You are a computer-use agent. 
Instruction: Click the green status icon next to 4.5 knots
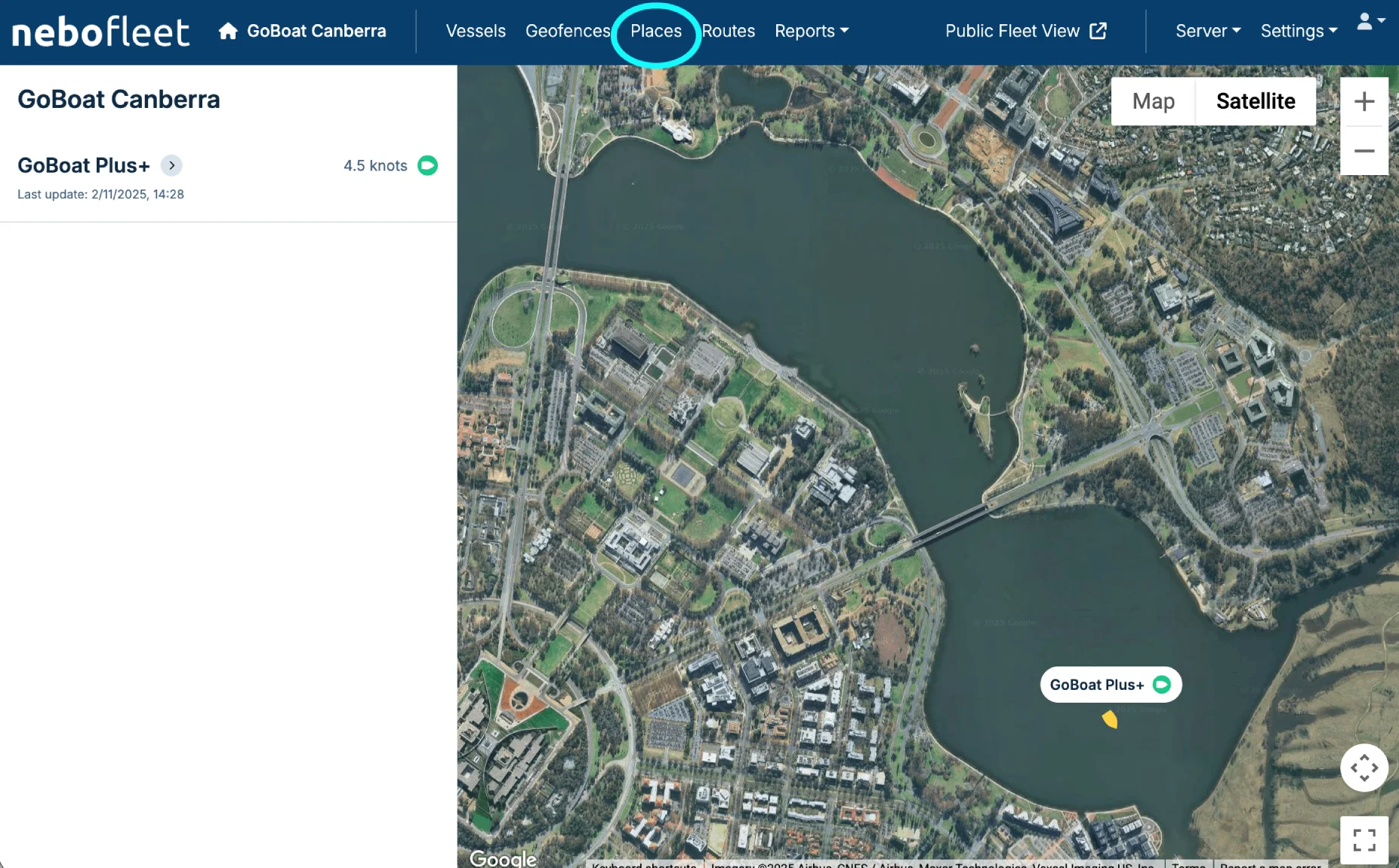point(427,165)
